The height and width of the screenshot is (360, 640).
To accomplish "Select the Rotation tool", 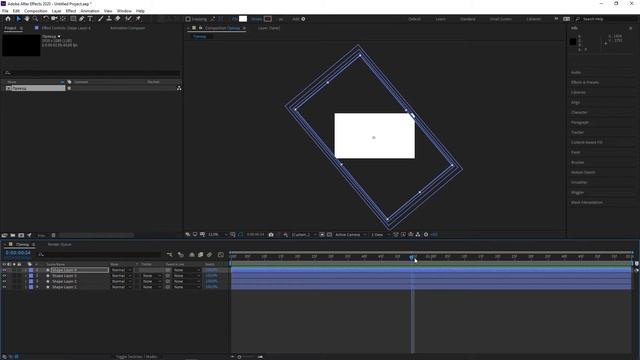I will (45, 19).
